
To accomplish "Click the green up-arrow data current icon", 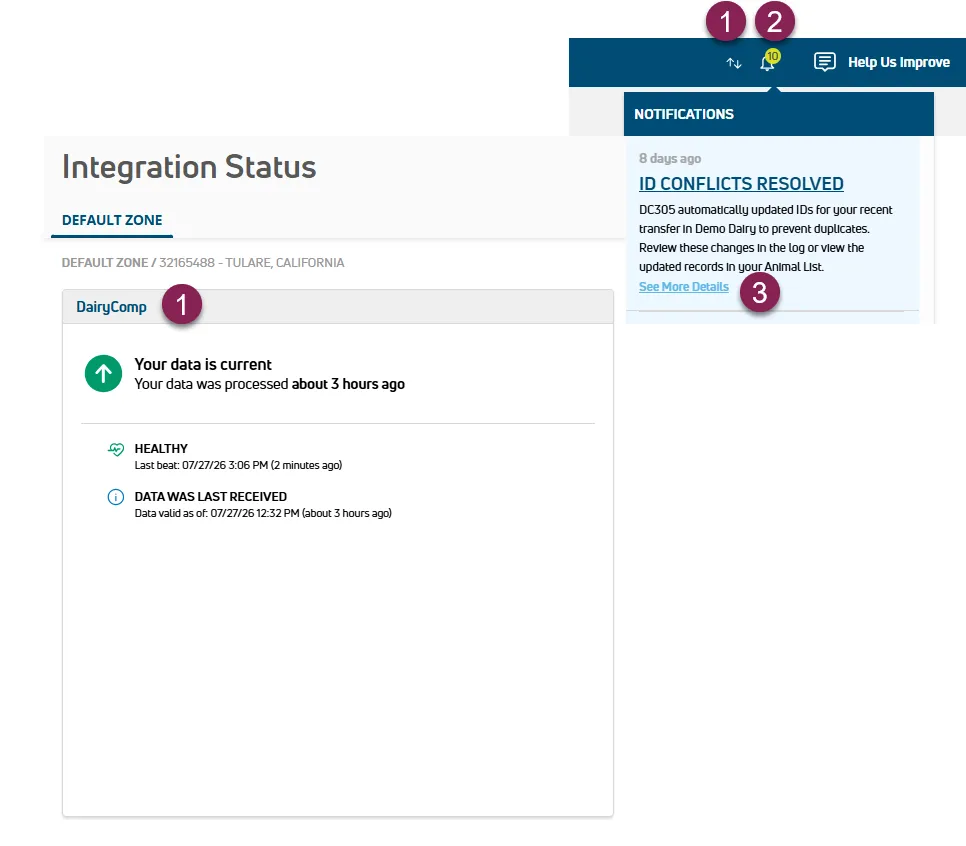I will pyautogui.click(x=103, y=373).
